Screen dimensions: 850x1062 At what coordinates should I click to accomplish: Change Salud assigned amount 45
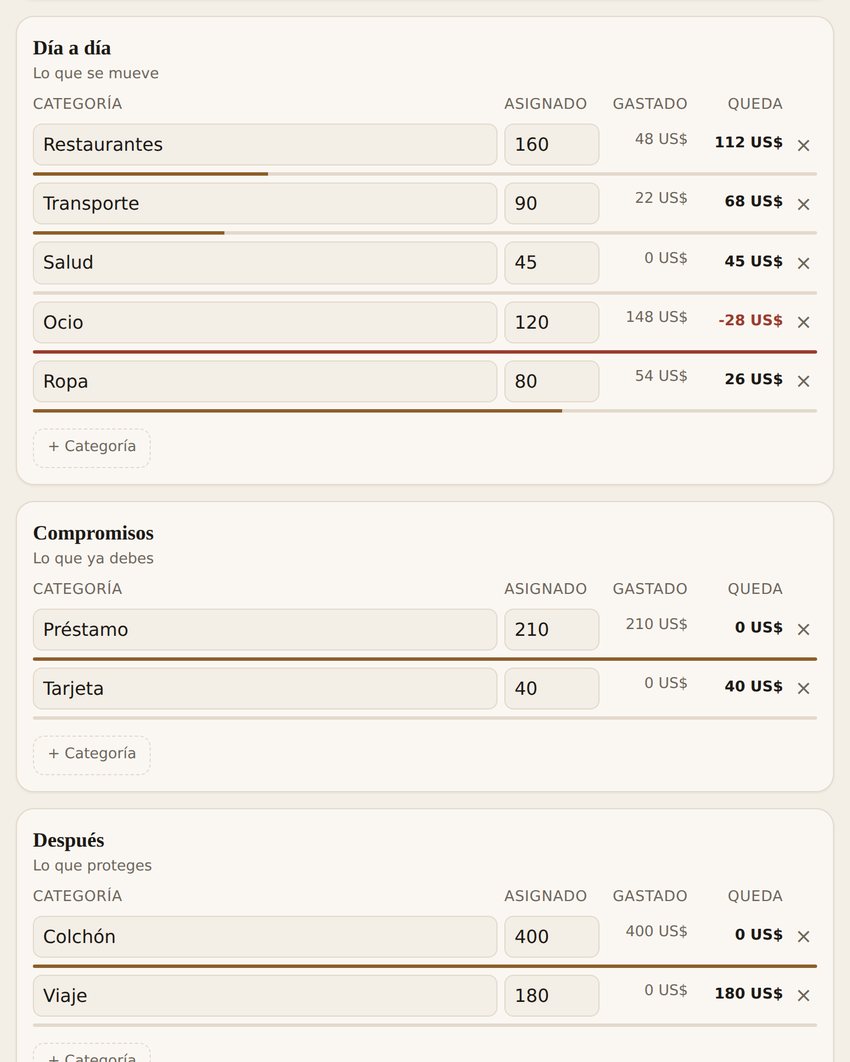[551, 262]
